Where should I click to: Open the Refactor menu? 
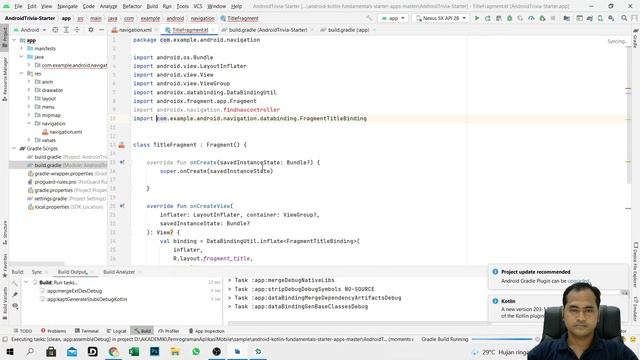tap(132, 6)
